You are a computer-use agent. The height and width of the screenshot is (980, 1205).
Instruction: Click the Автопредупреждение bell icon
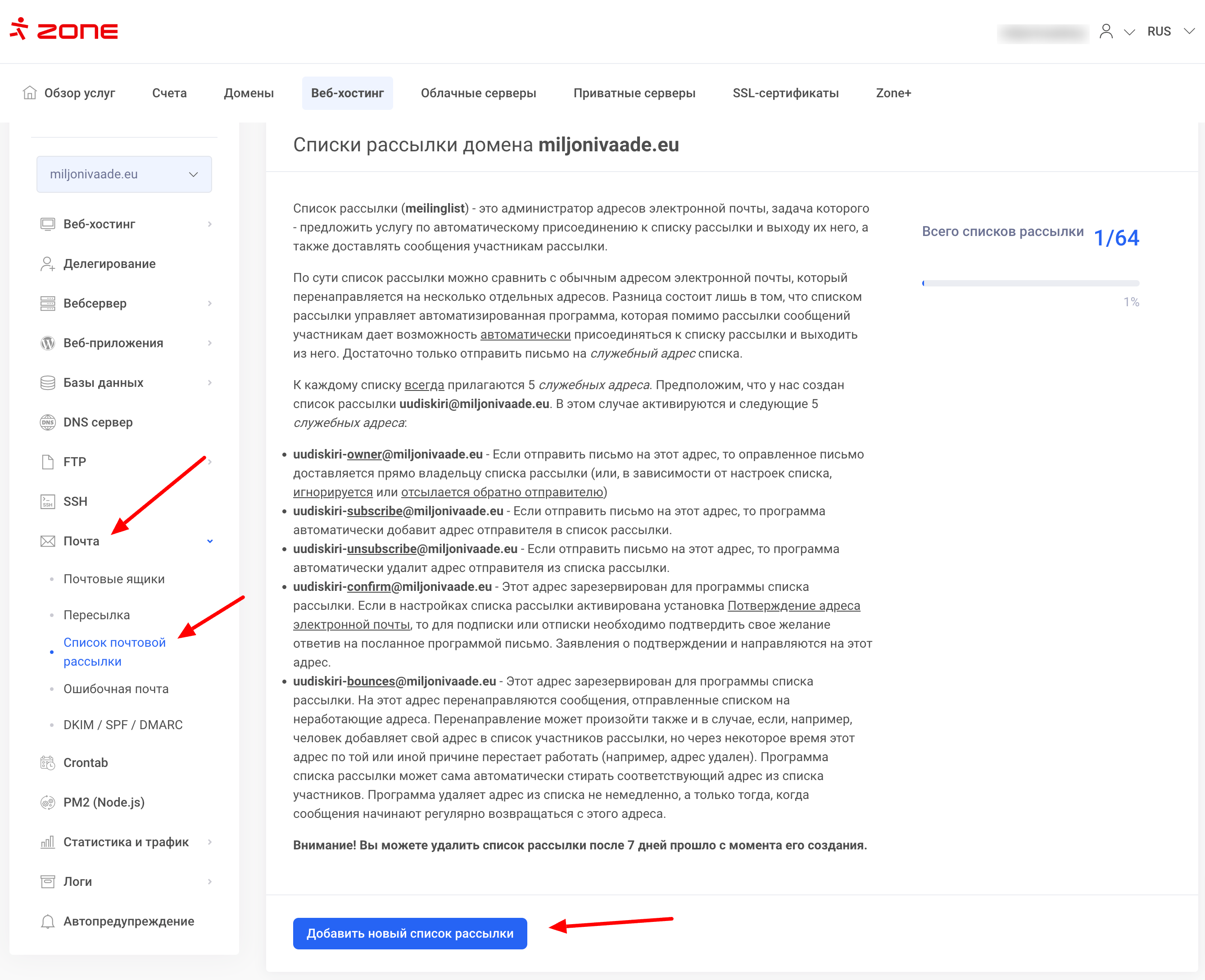point(47,921)
